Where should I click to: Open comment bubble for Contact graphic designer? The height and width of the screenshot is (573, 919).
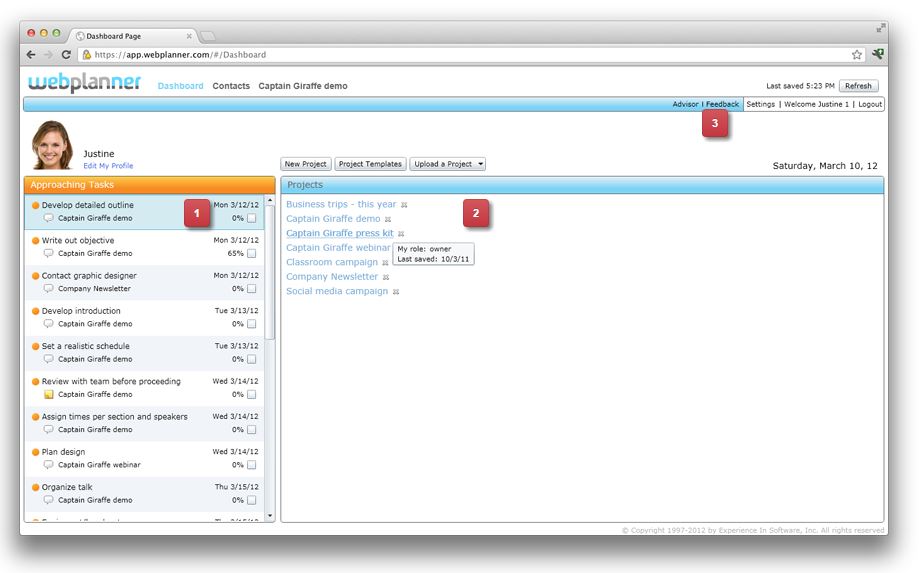(x=49, y=288)
